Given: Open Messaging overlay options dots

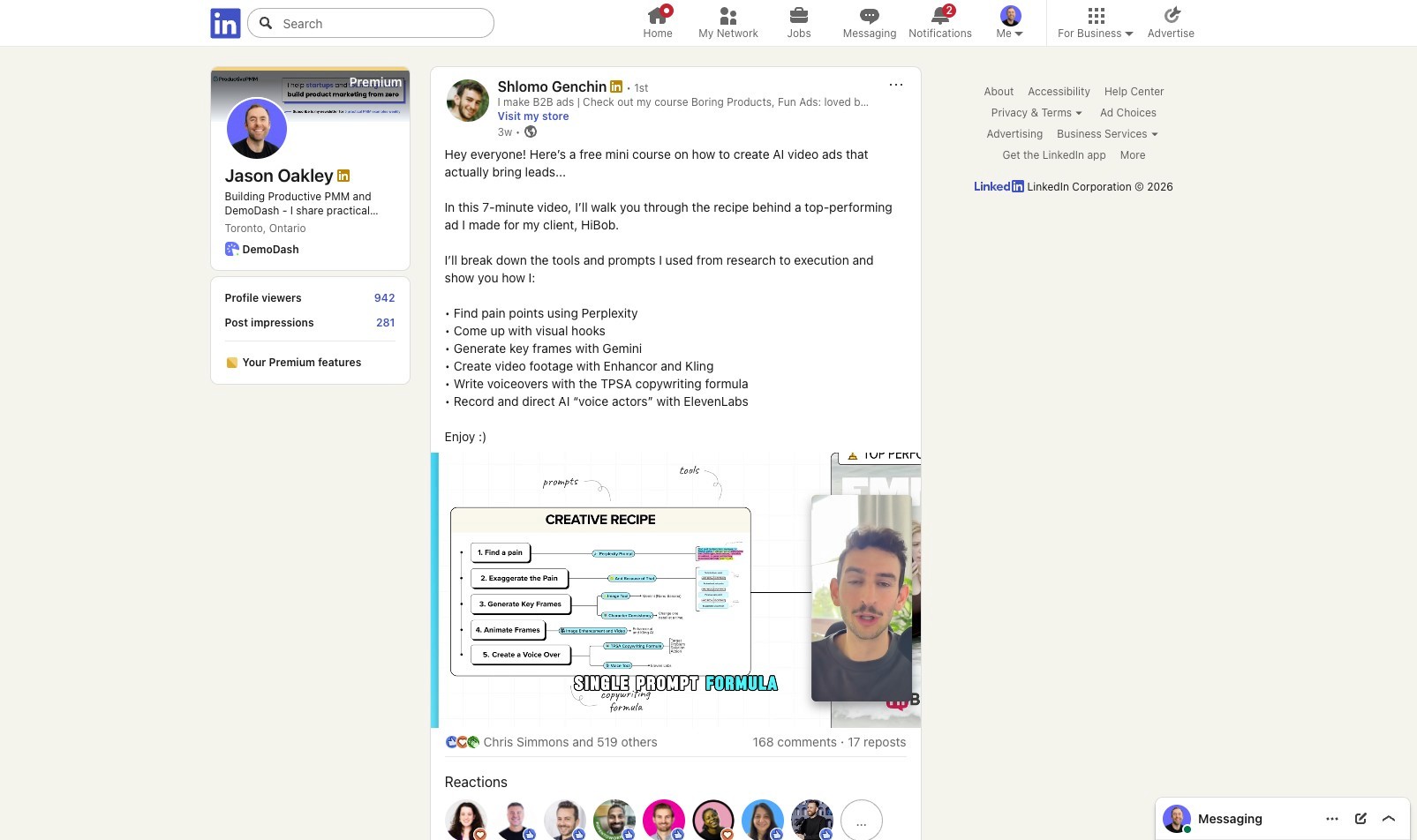Looking at the screenshot, I should pos(1332,819).
